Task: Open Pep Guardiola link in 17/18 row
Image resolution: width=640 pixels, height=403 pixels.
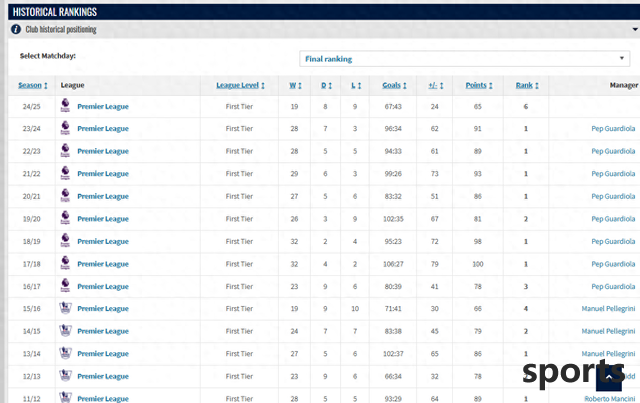Action: point(613,264)
